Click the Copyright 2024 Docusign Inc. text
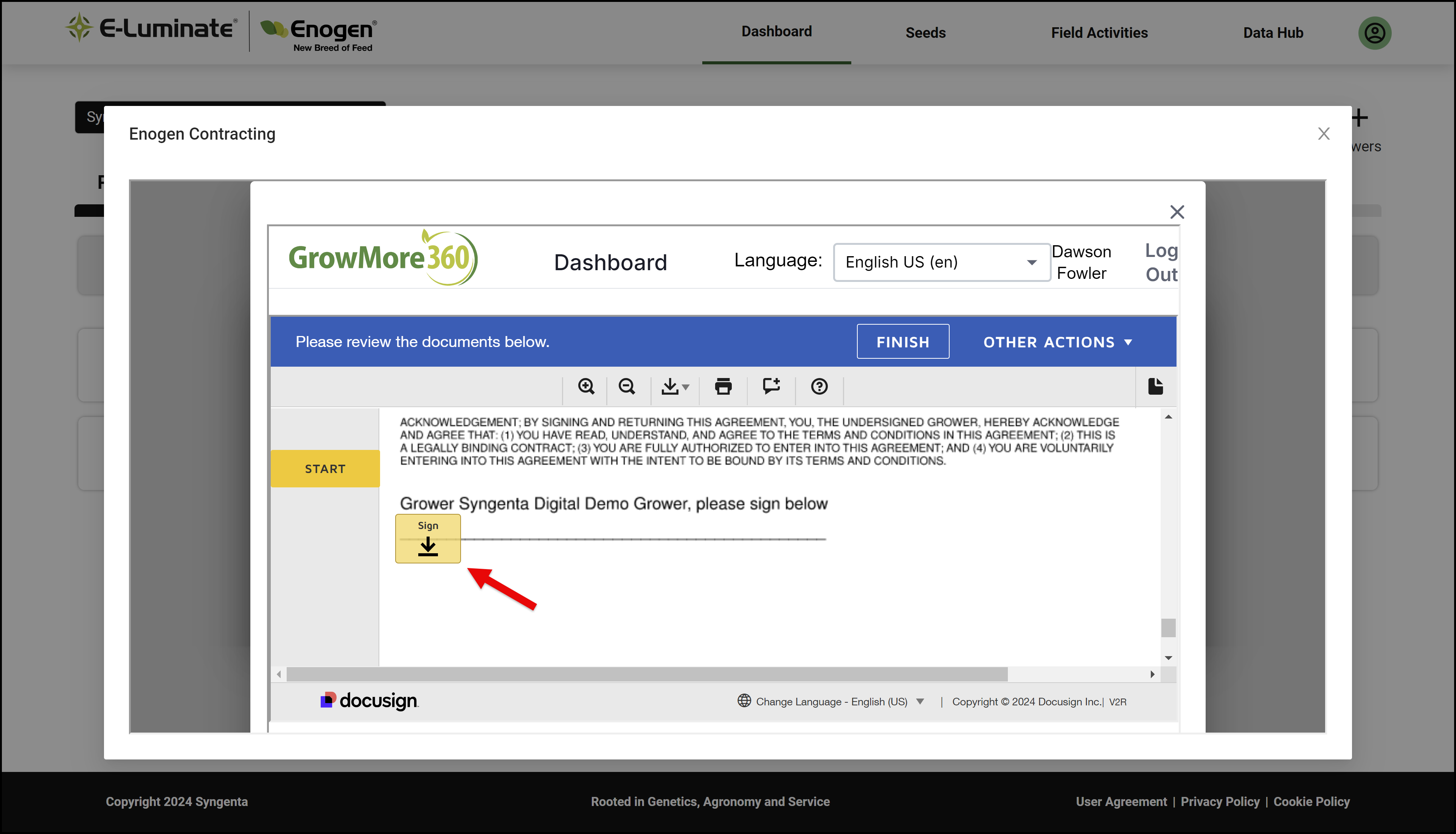 [1027, 702]
